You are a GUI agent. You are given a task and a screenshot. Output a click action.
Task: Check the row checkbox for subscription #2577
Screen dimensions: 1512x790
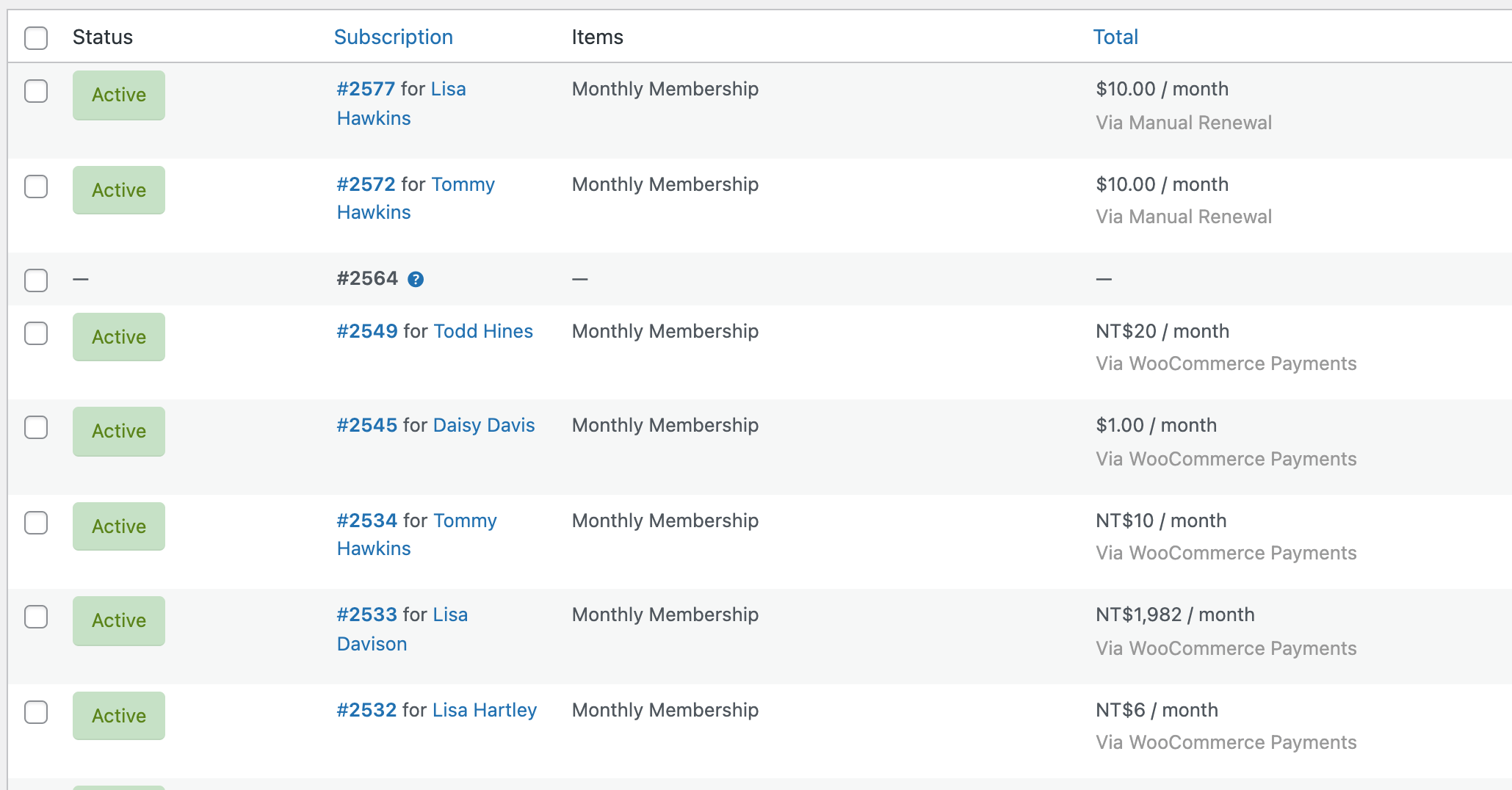tap(35, 92)
